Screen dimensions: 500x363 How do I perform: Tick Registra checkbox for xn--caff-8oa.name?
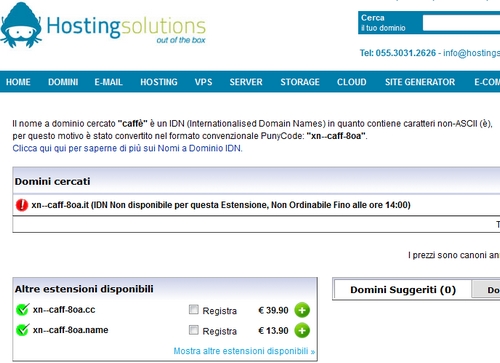point(194,330)
